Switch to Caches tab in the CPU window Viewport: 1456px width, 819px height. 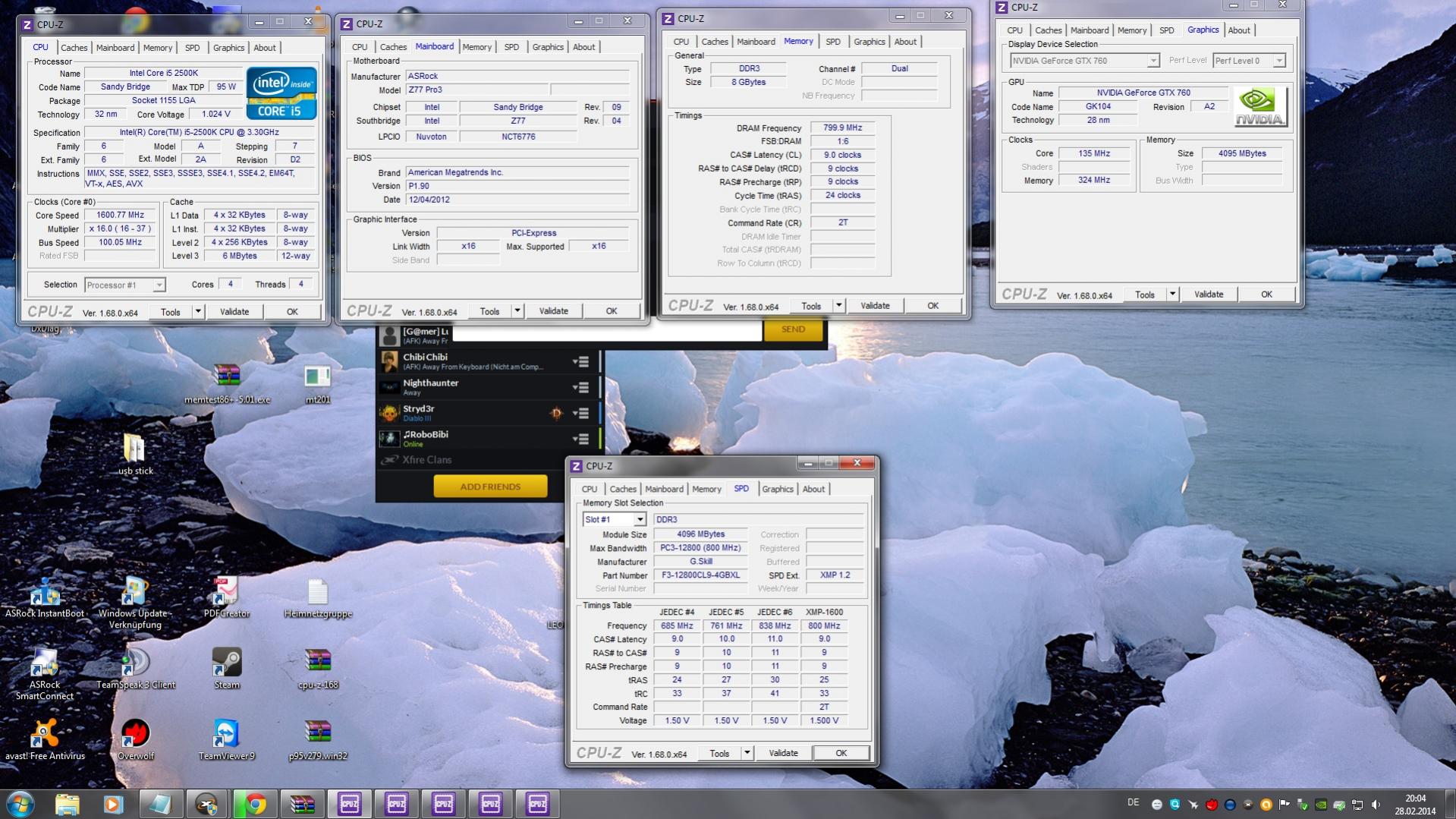click(74, 48)
